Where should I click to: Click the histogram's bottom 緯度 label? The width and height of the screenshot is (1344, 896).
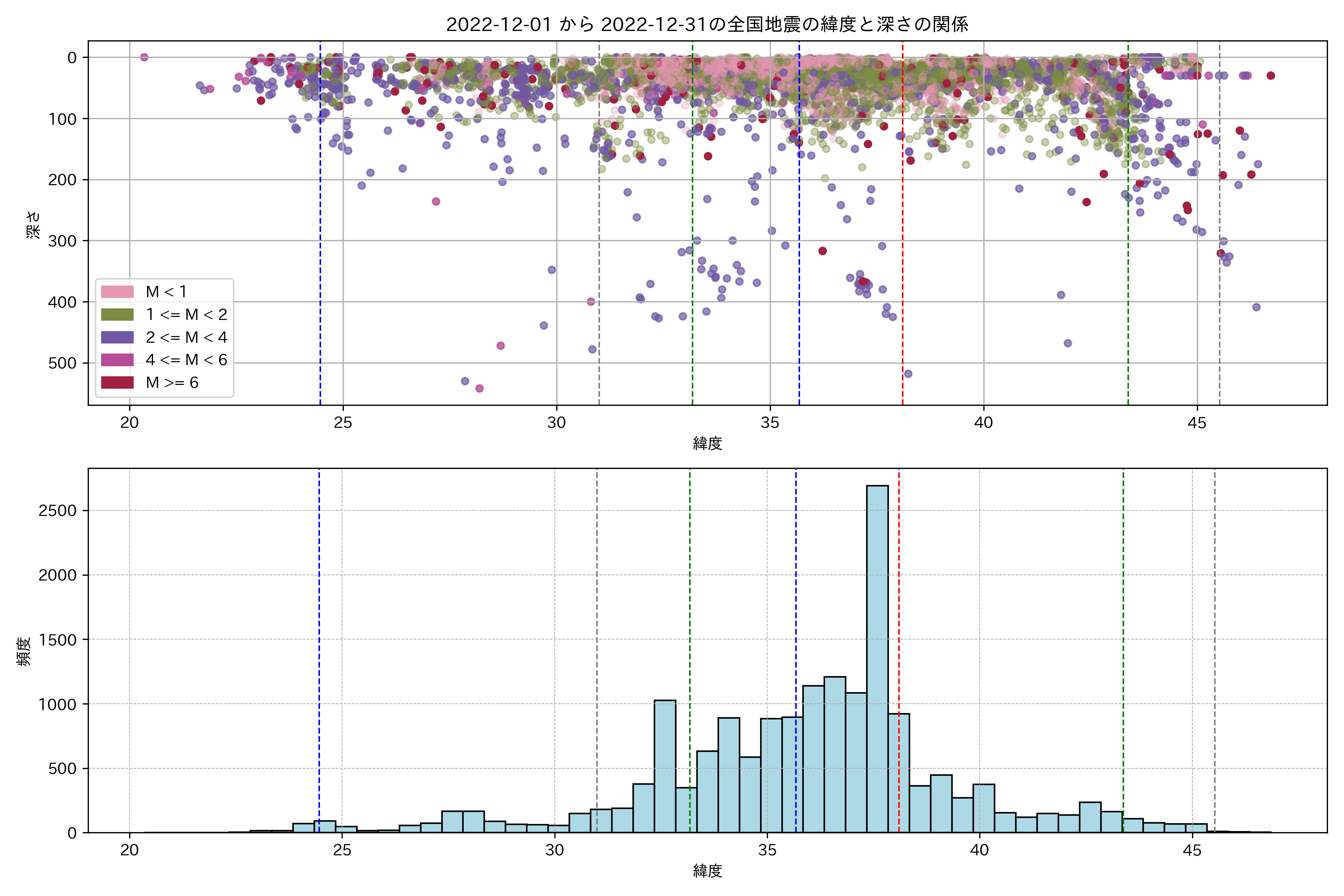707,871
